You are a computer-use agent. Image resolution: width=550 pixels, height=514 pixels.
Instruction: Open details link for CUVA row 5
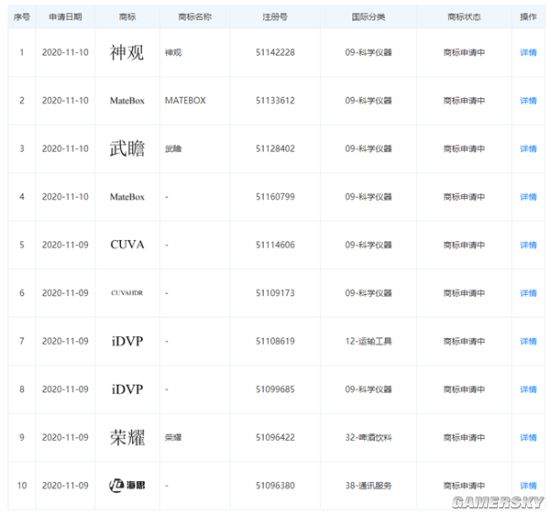tap(528, 245)
